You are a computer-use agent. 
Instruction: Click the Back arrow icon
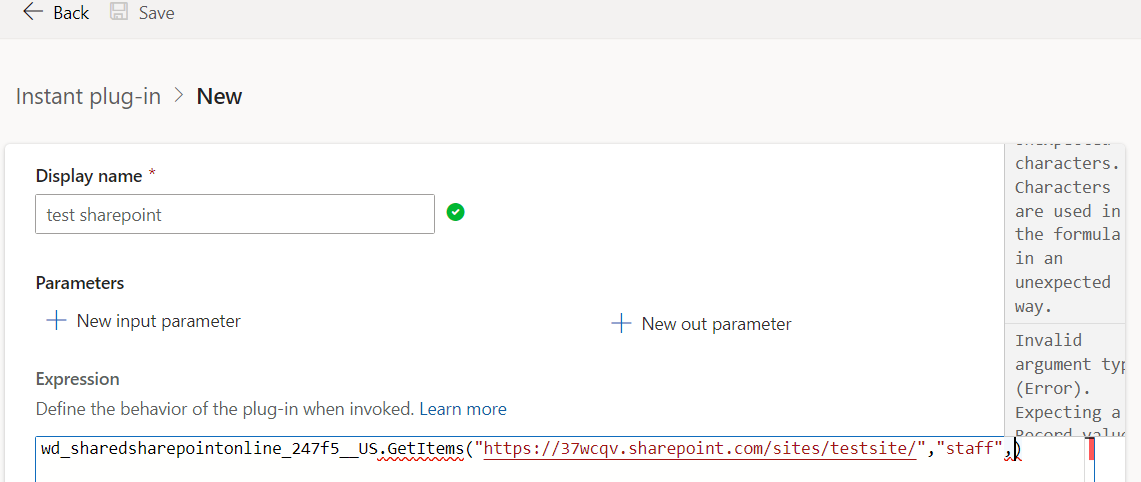pos(33,13)
